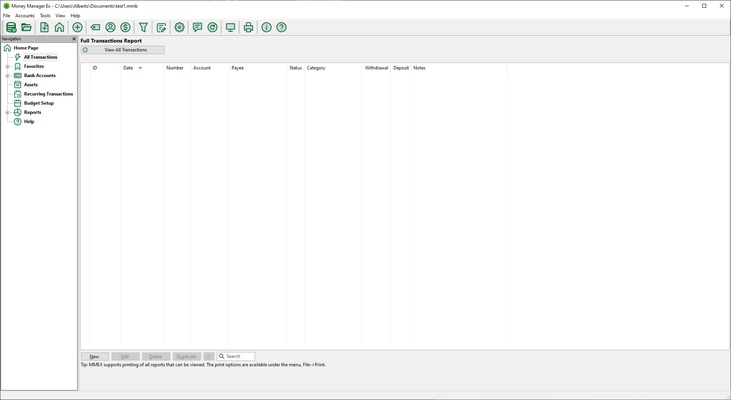Select Bank Accounts in navigation tree

pyautogui.click(x=40, y=76)
